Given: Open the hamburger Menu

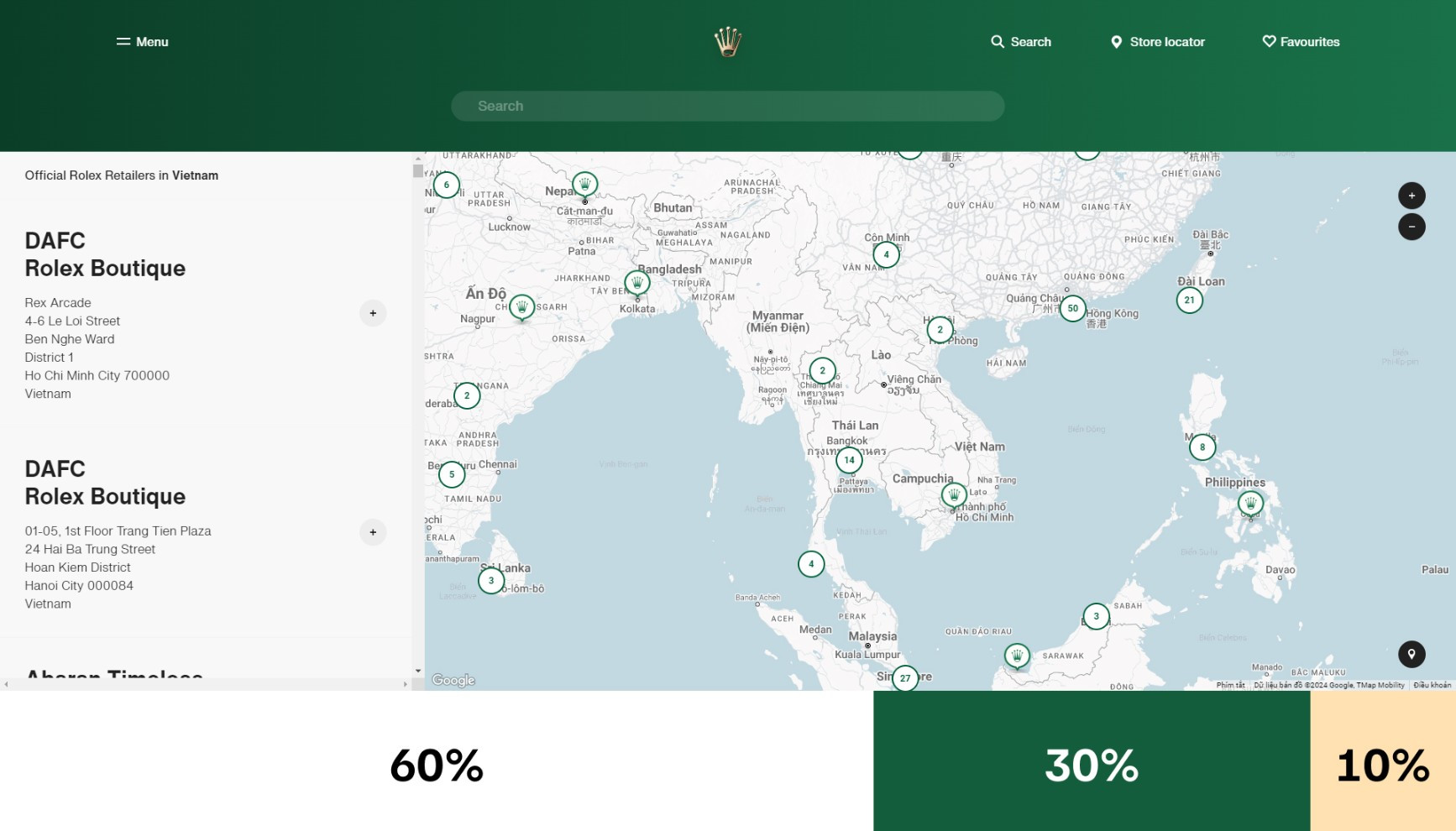Looking at the screenshot, I should tap(142, 42).
